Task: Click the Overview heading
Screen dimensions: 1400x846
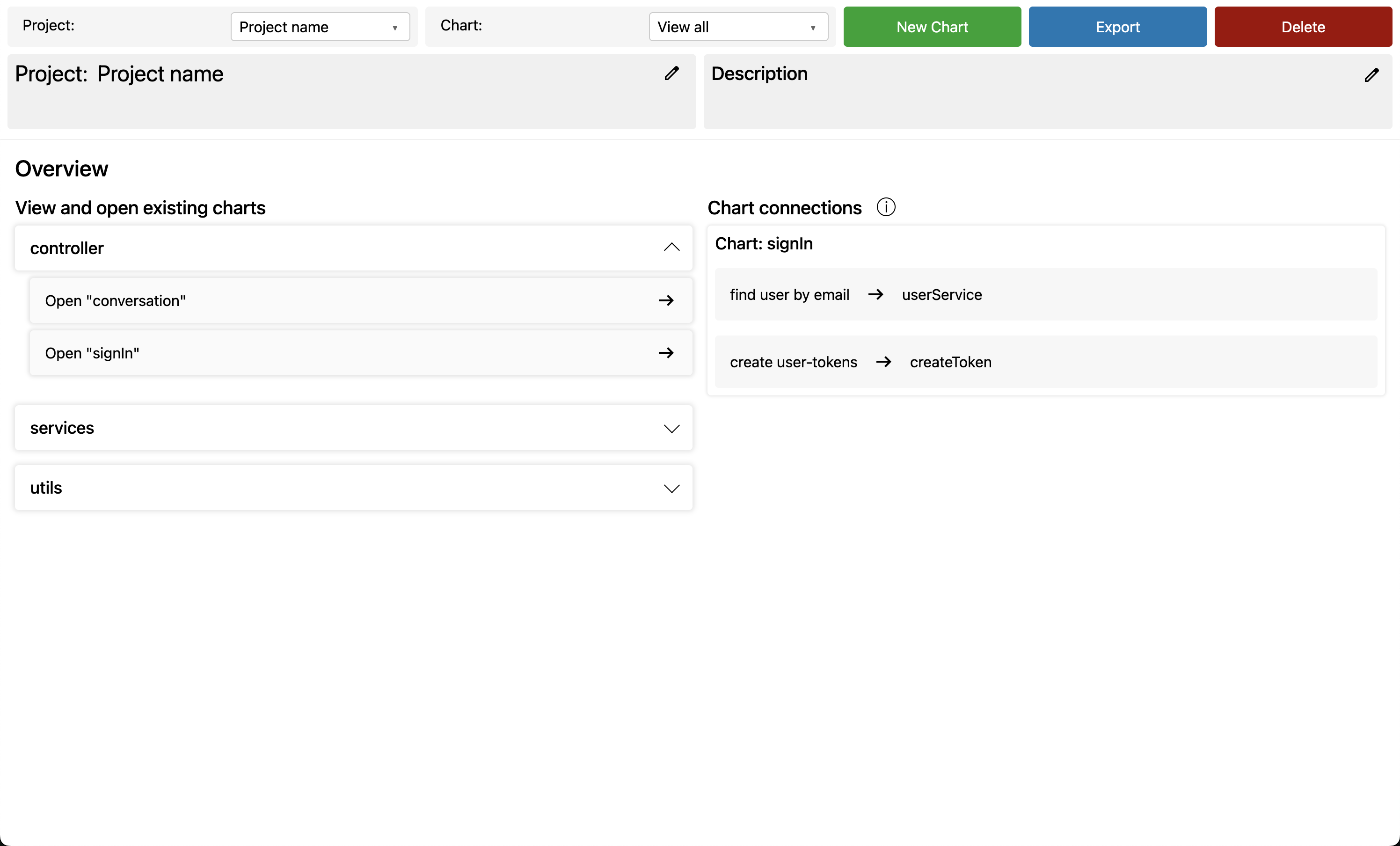Action: (x=61, y=169)
